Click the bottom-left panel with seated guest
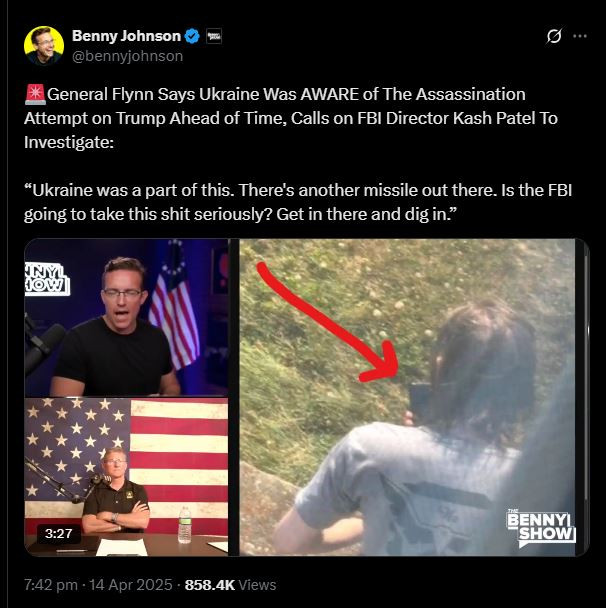The width and height of the screenshot is (606, 608). [x=127, y=477]
